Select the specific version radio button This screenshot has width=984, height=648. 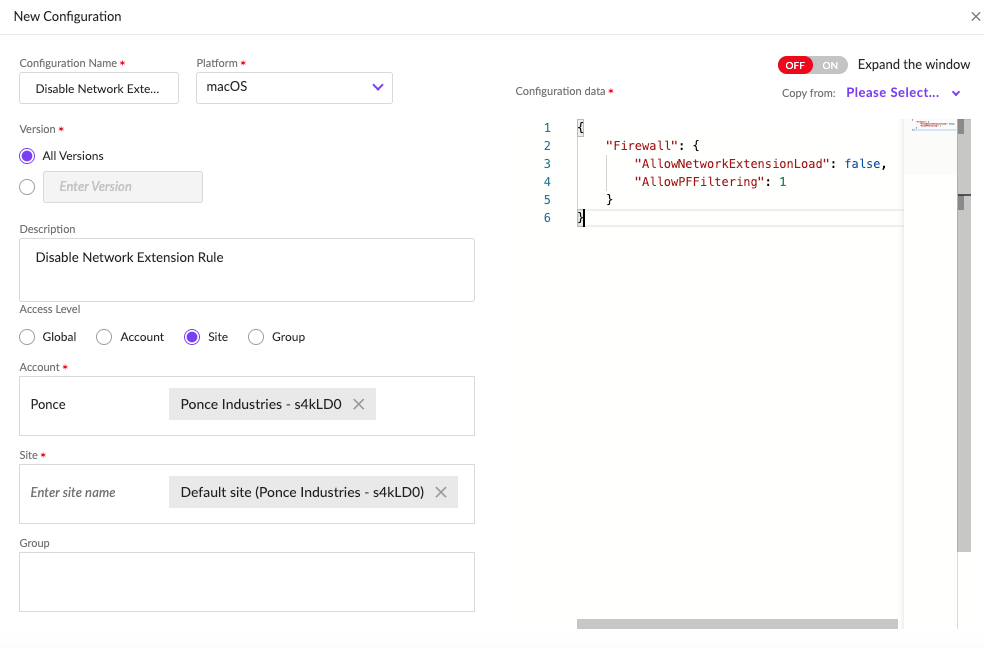coord(27,187)
